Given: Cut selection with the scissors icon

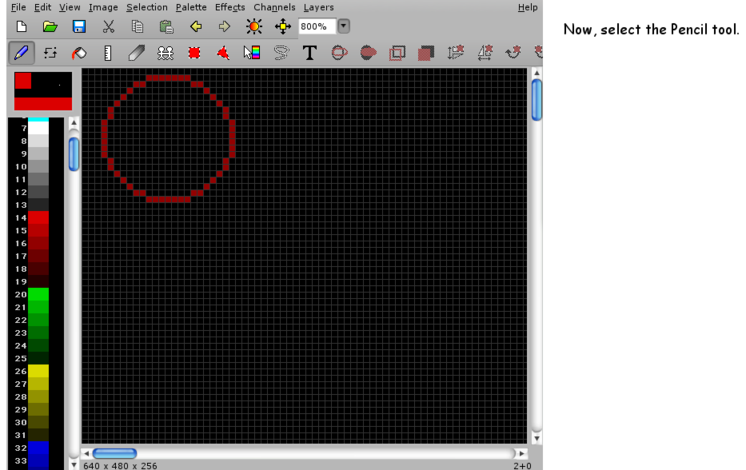Looking at the screenshot, I should [108, 26].
